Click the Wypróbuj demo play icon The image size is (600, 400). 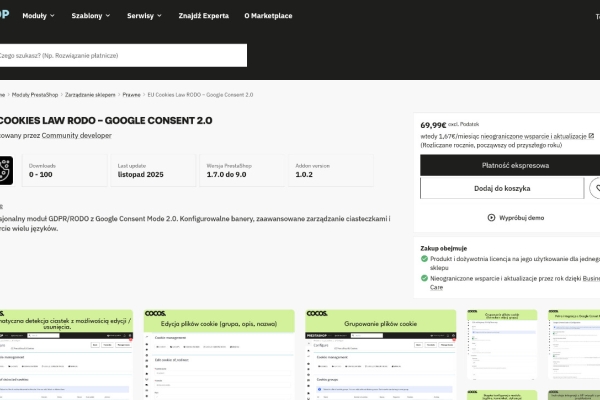[x=491, y=218]
